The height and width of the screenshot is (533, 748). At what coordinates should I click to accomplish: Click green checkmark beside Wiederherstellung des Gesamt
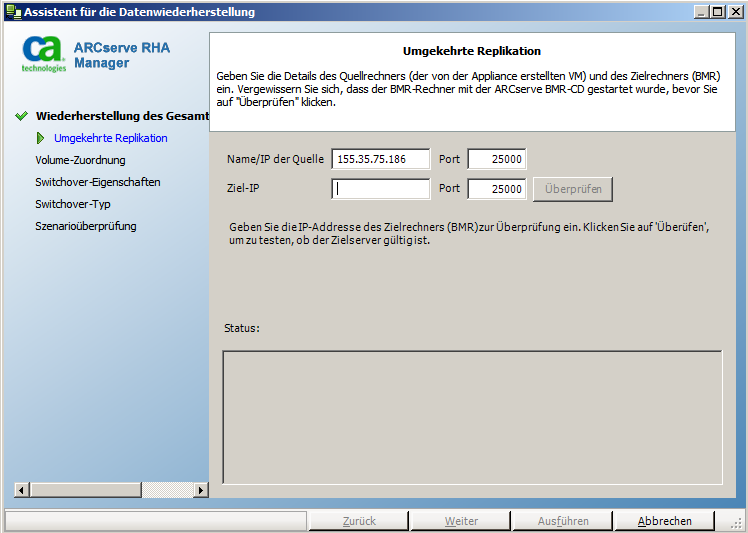[21, 116]
